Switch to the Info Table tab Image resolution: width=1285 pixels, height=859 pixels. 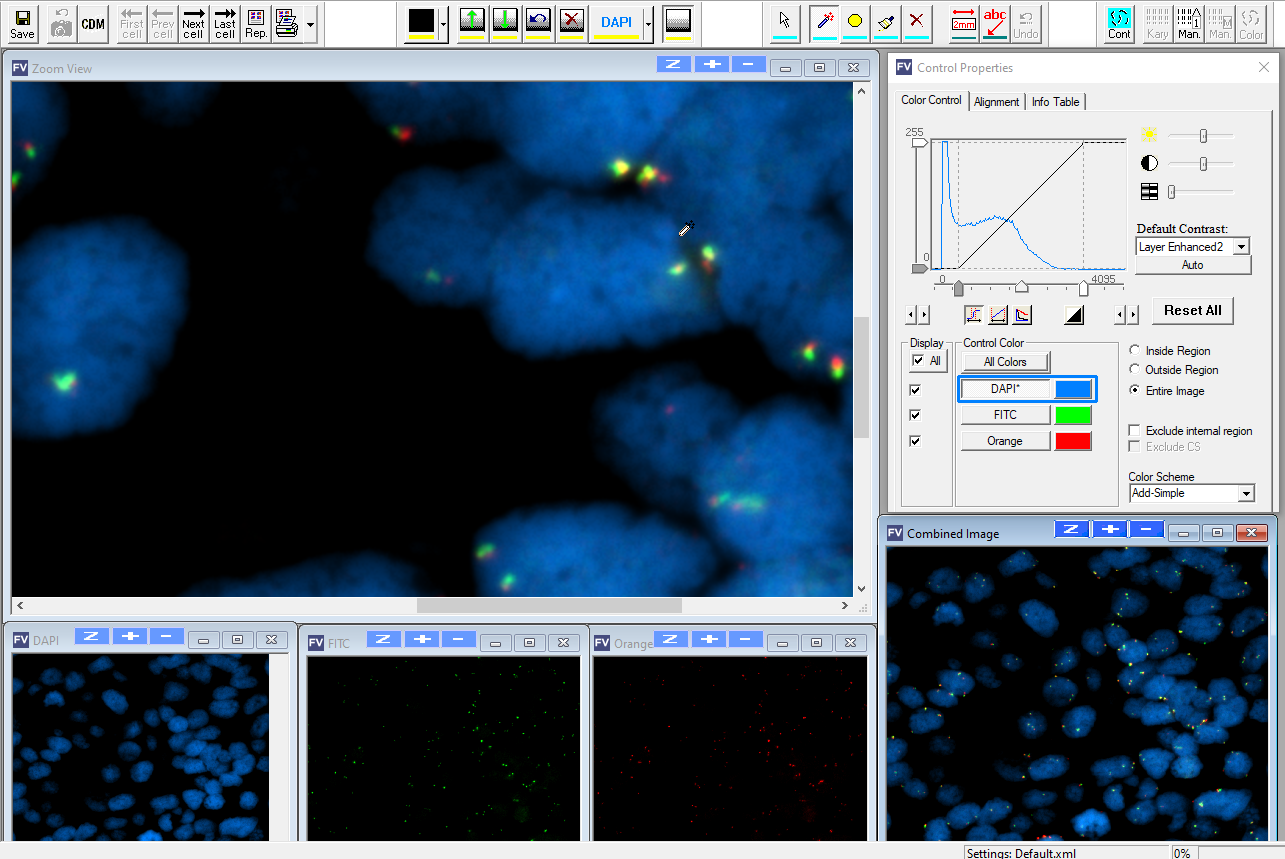click(1056, 102)
